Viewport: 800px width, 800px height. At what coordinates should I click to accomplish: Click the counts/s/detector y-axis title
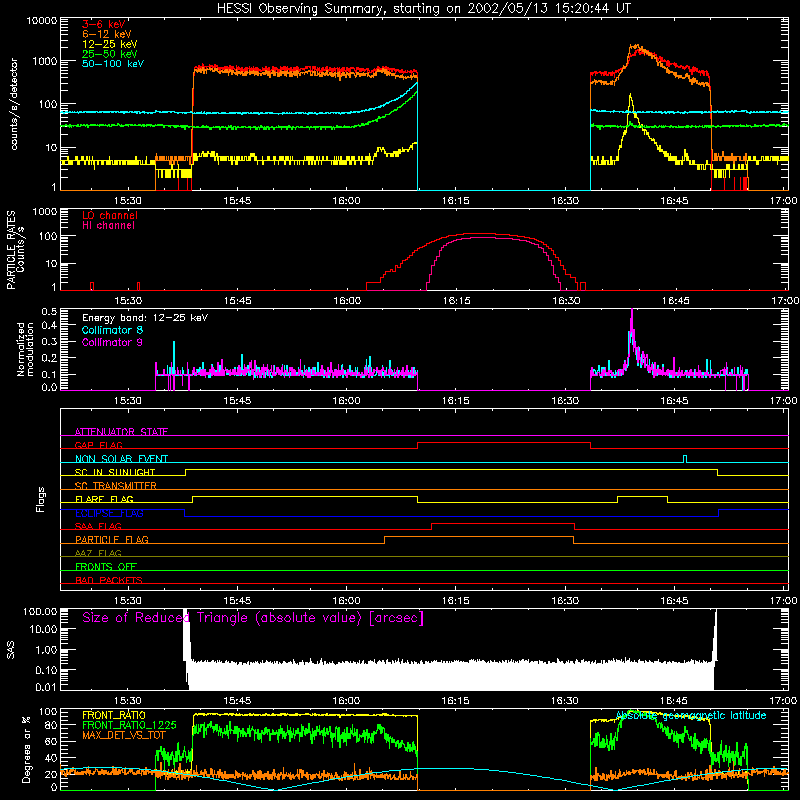coord(14,104)
